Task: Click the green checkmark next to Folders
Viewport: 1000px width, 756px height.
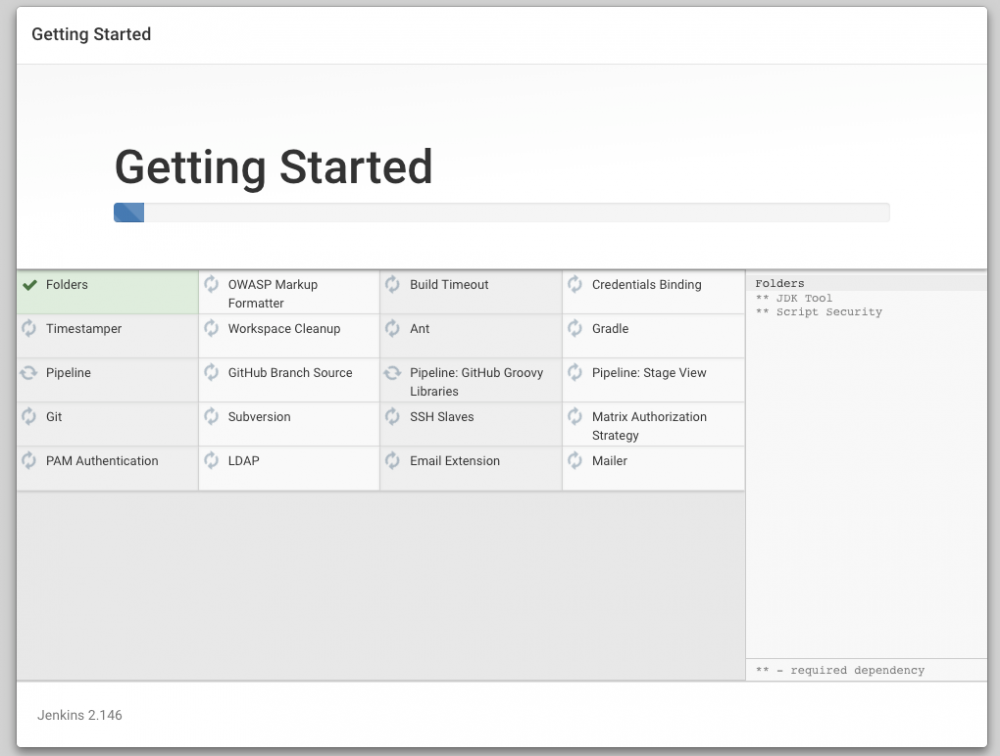Action: pyautogui.click(x=30, y=285)
